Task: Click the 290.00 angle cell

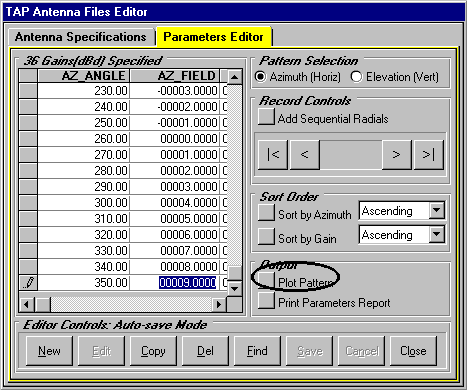Action: (x=84, y=187)
